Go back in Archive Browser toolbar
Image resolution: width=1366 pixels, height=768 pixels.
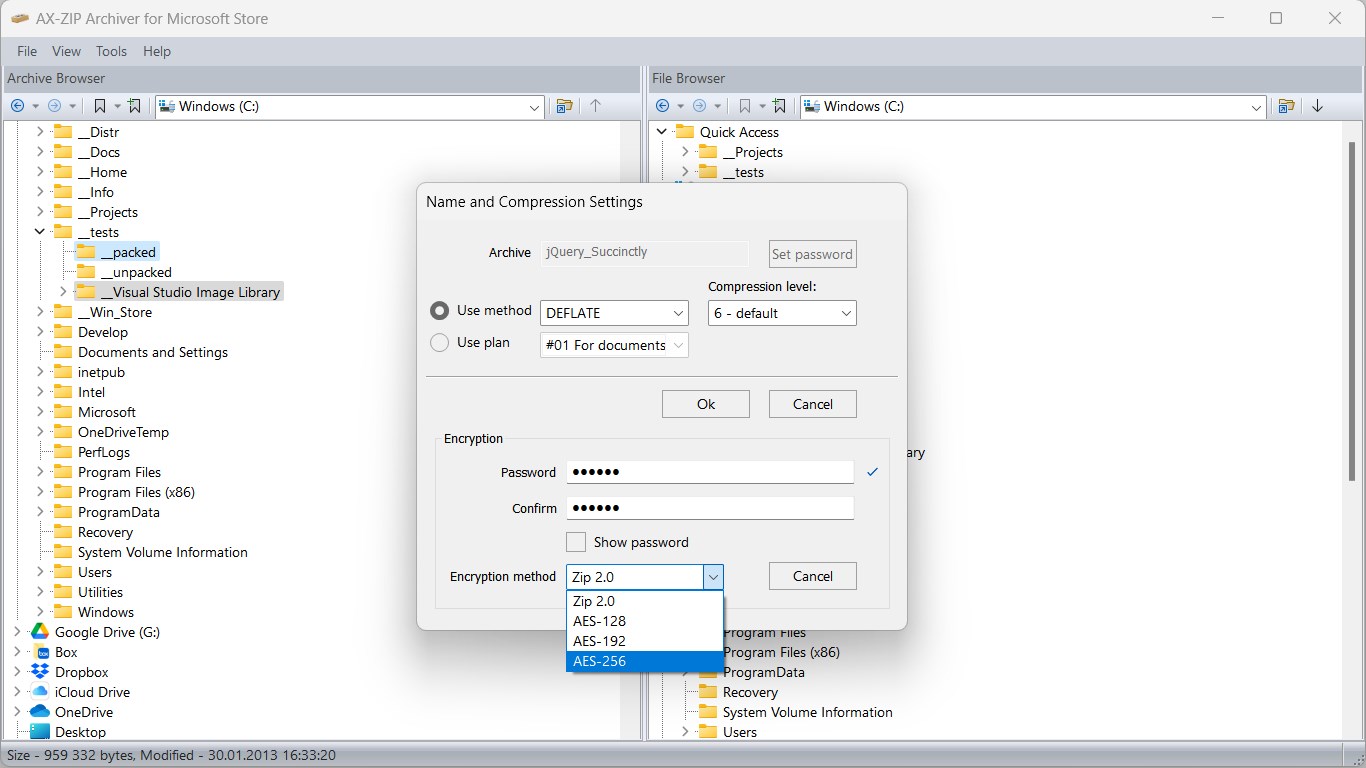pos(17,106)
